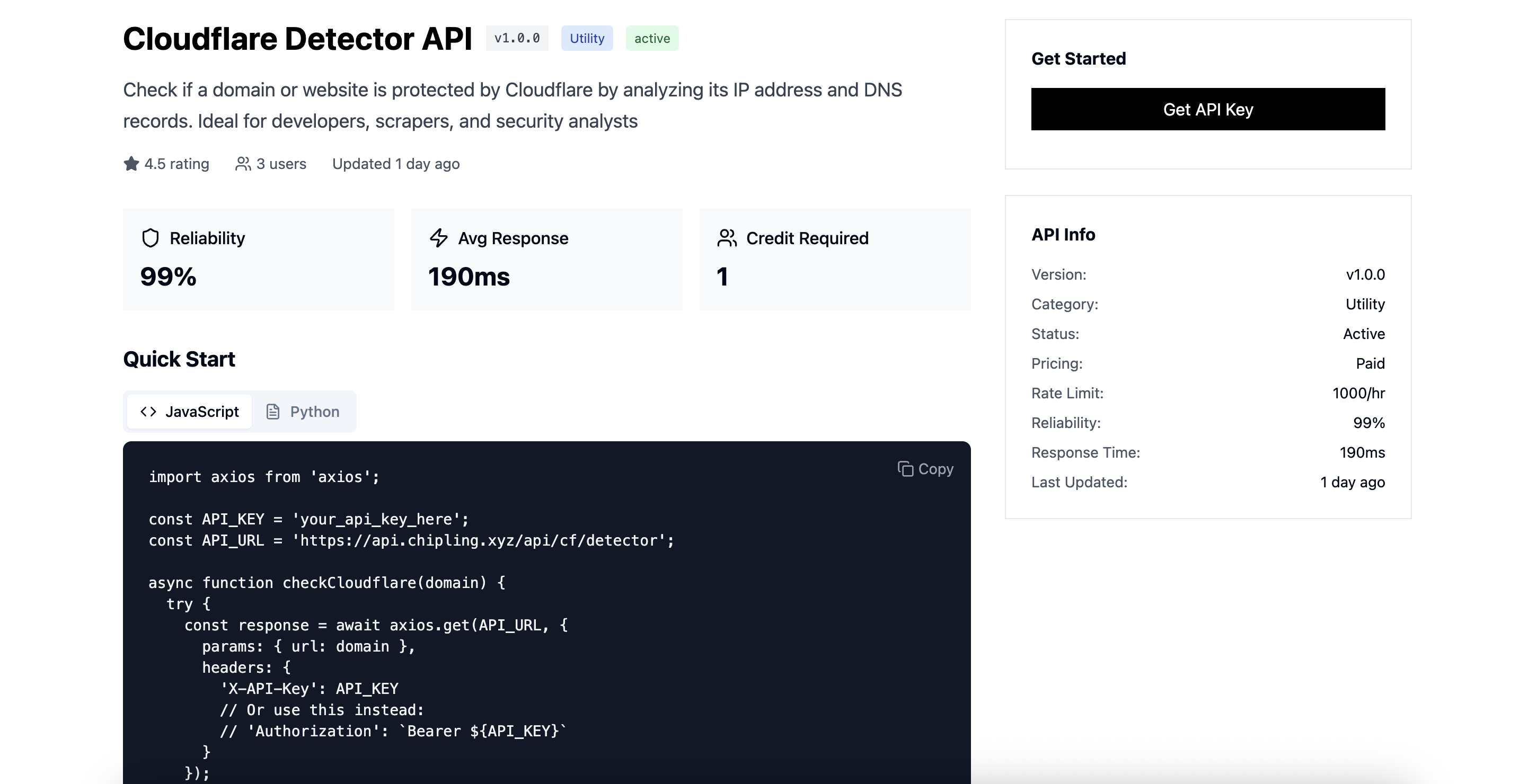This screenshot has height=784, width=1537.
Task: Click the people icon by Credit Required
Action: (727, 238)
